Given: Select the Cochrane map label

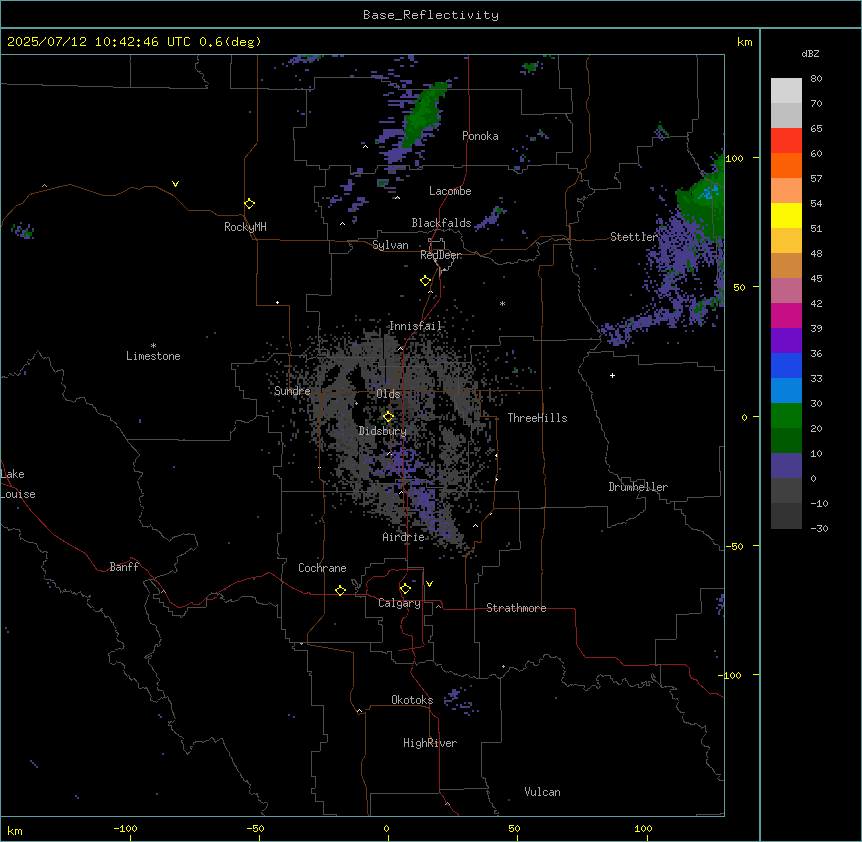Looking at the screenshot, I should tap(322, 568).
